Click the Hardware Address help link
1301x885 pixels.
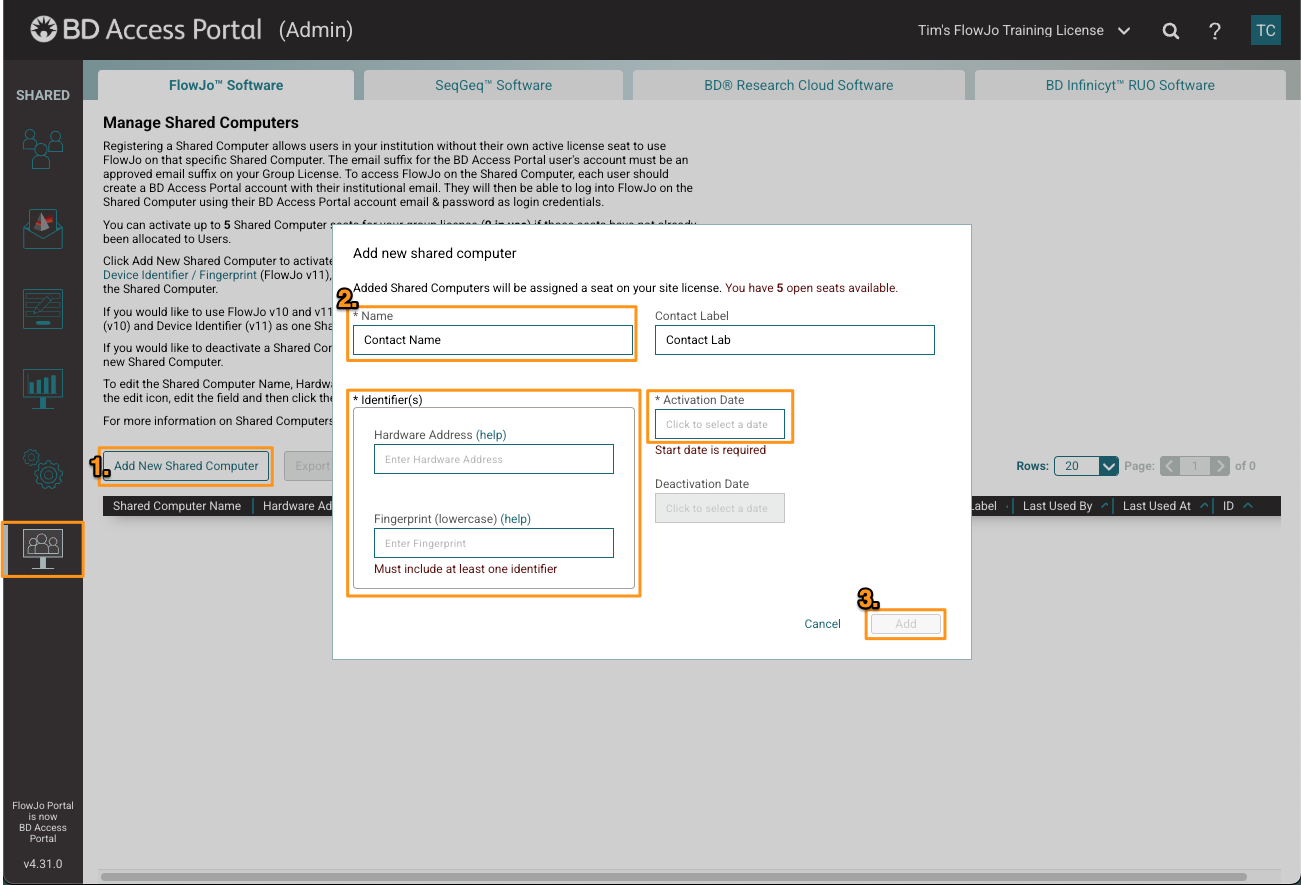click(x=491, y=435)
